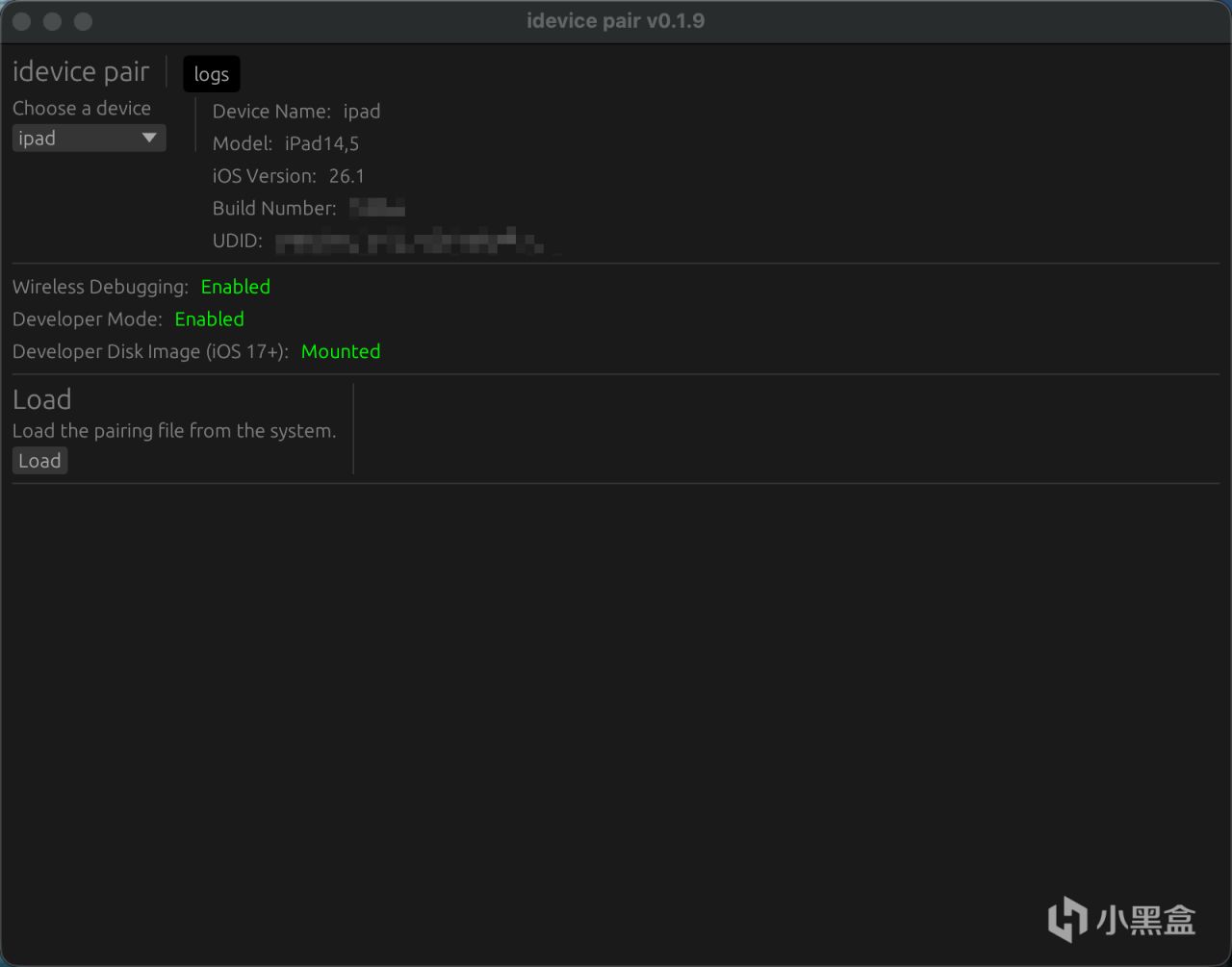This screenshot has width=1232, height=967.
Task: Click the 'Build Number:' label
Action: coord(274,208)
